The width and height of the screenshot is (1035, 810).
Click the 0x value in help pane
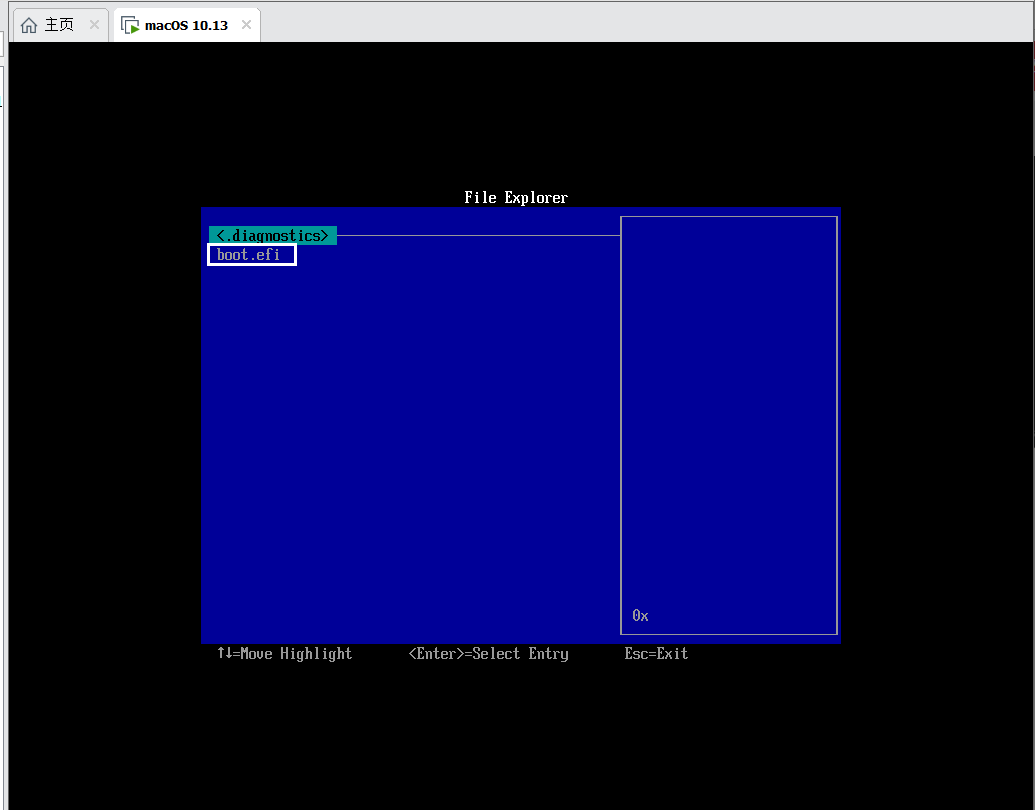click(640, 616)
